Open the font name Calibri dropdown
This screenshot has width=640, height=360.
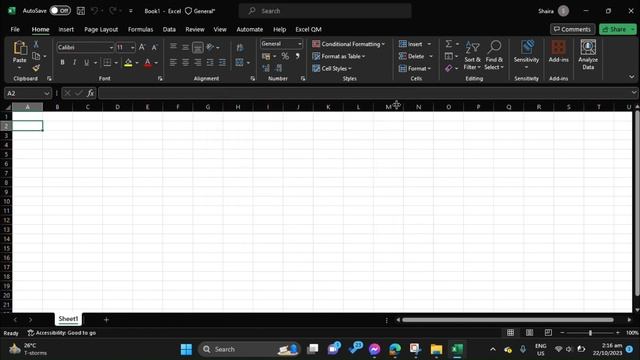coord(111,48)
